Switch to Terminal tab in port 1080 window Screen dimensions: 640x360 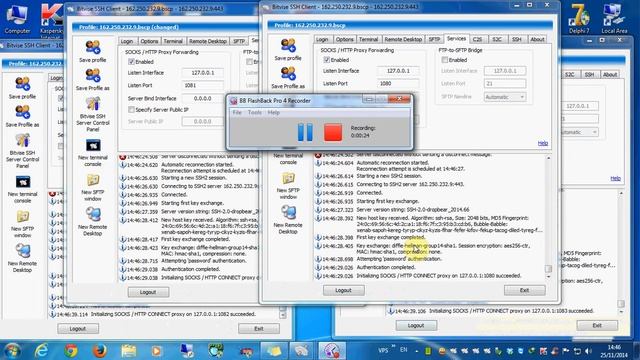tap(368, 39)
